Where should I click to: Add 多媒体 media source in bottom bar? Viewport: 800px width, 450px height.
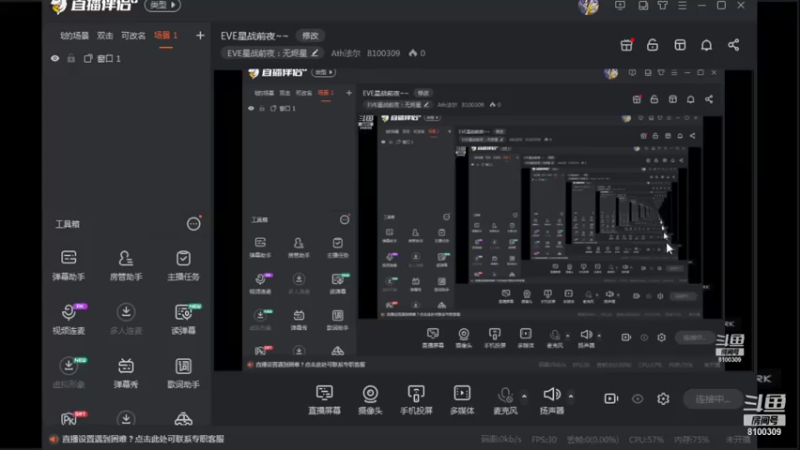[462, 399]
